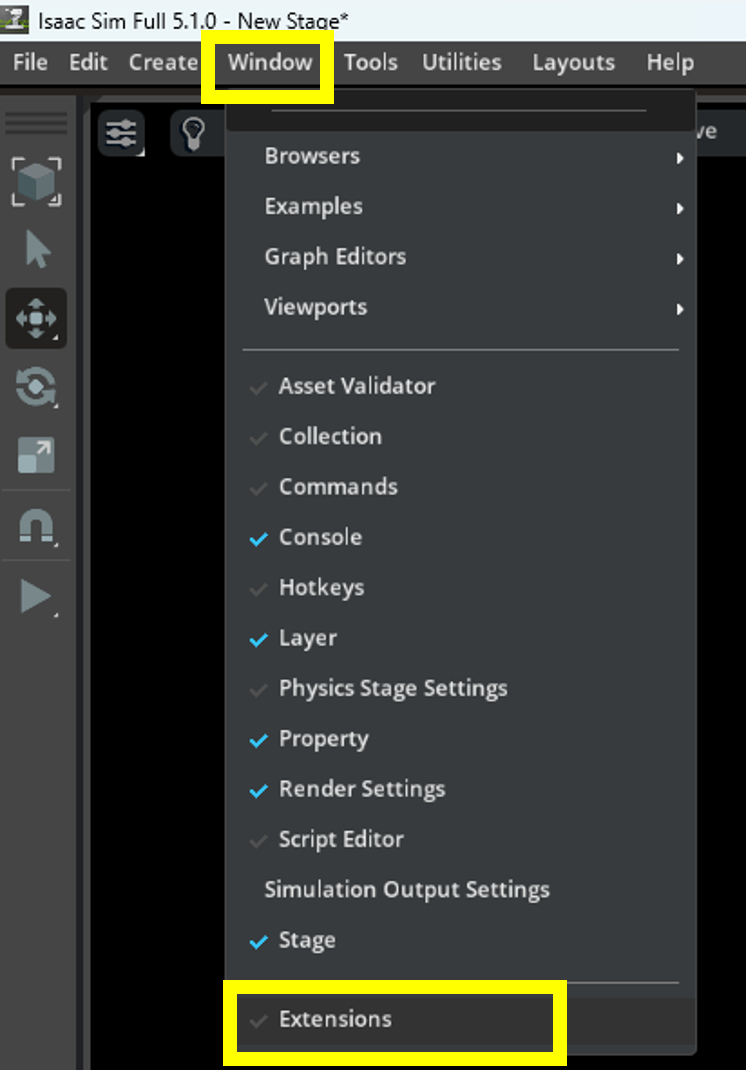Image resolution: width=746 pixels, height=1070 pixels.
Task: Start simulation with Play button
Action: pos(36,597)
